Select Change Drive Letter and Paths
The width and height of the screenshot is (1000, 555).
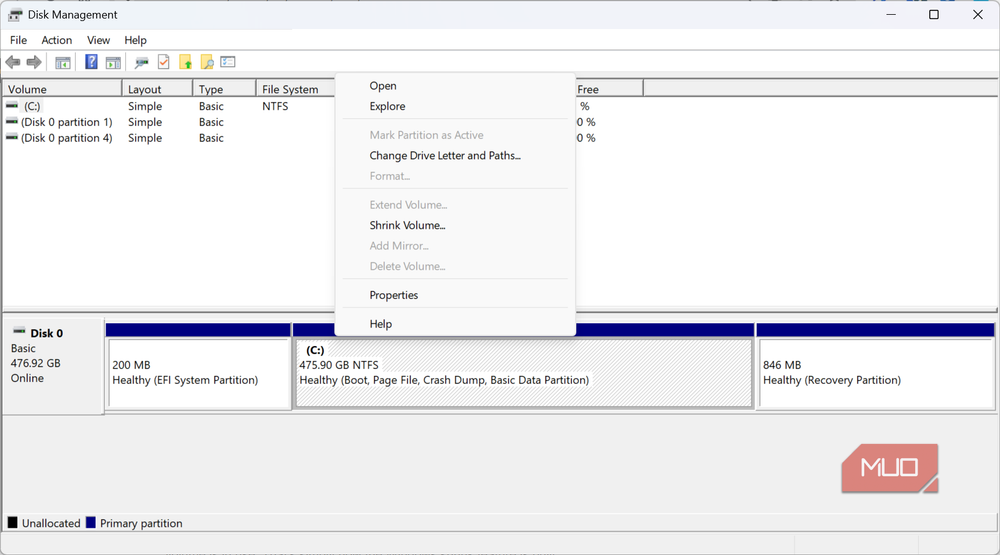coord(455,156)
